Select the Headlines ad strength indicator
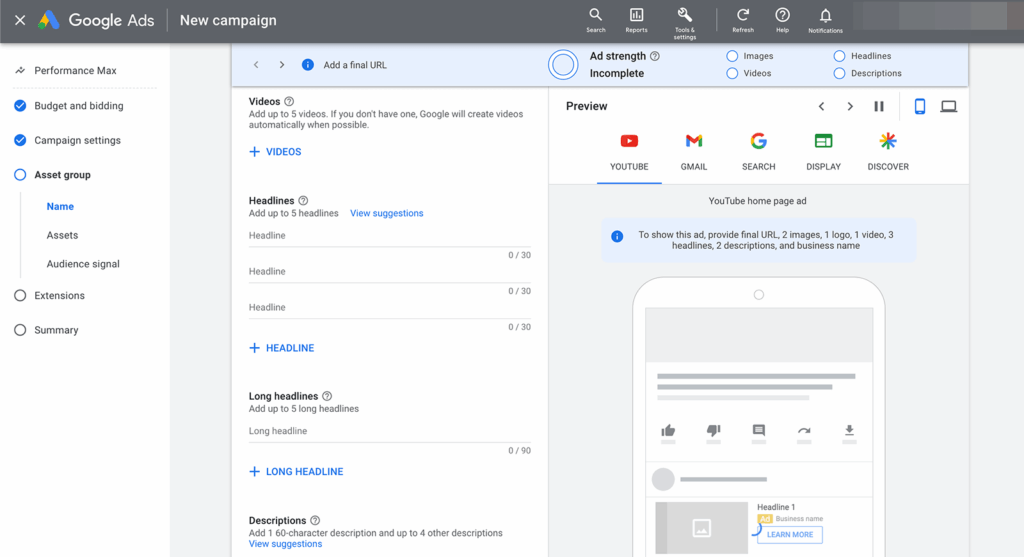1024x557 pixels. click(840, 56)
